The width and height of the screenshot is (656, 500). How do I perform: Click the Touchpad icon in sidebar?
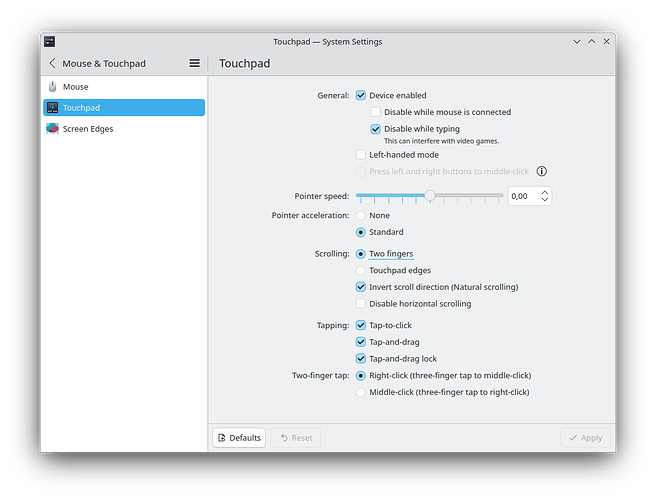coord(52,108)
